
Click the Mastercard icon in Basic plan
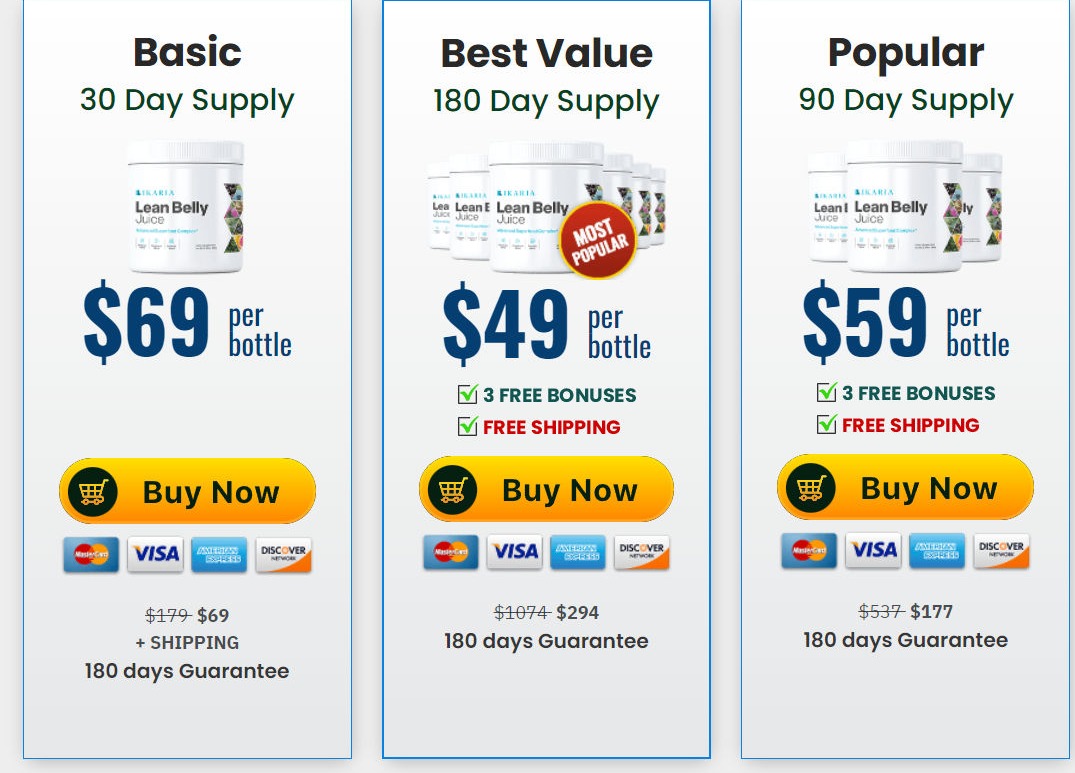coord(91,555)
